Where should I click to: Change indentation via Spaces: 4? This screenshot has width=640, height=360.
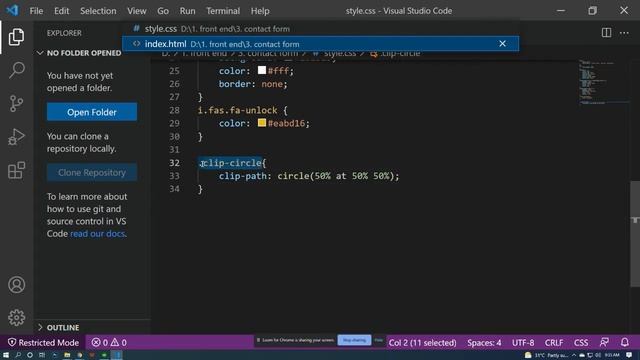(x=484, y=342)
